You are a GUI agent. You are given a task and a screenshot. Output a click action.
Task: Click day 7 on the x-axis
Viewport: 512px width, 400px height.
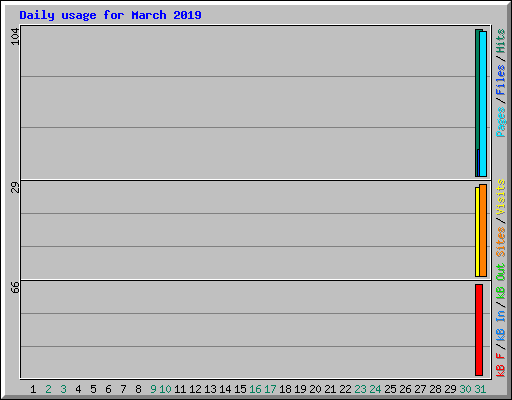click(123, 389)
